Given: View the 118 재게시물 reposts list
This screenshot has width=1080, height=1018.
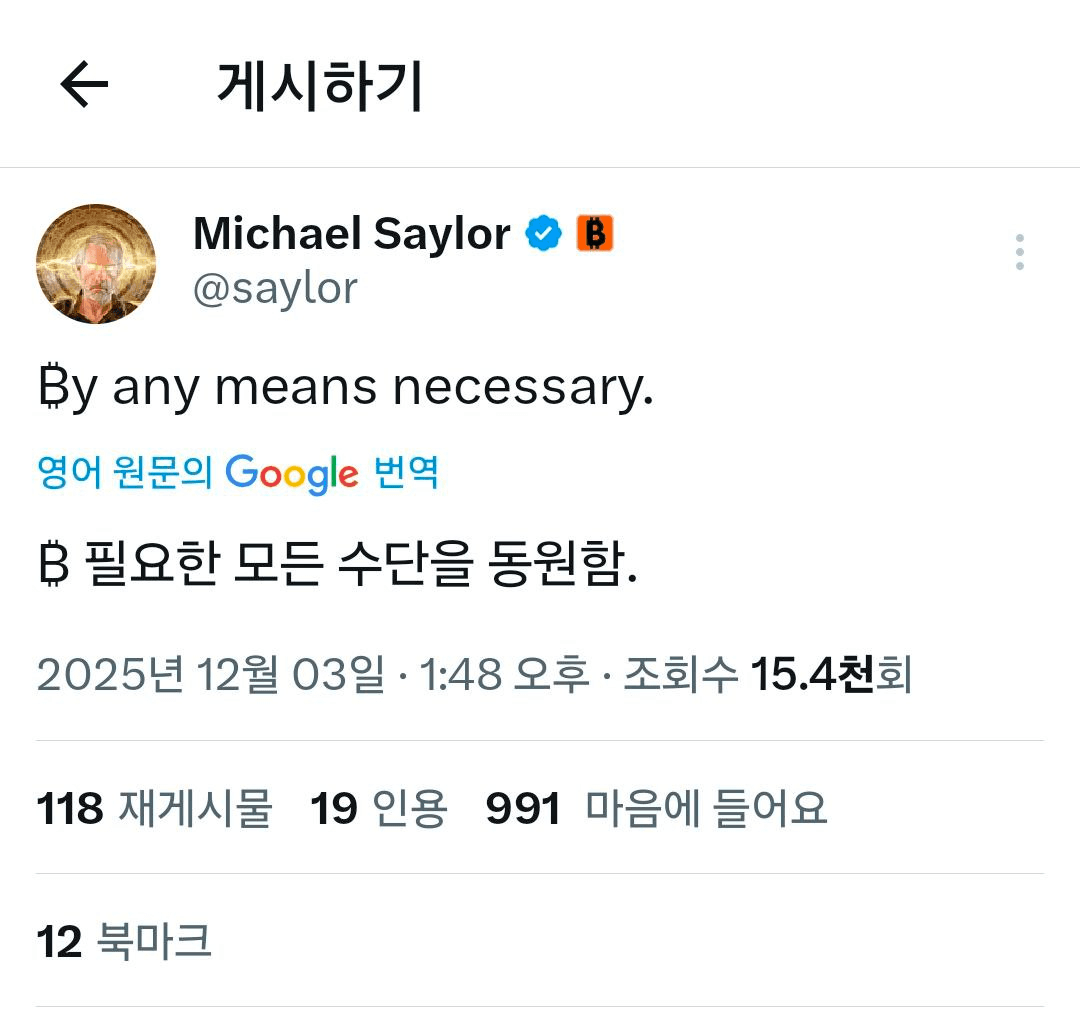Looking at the screenshot, I should (154, 808).
